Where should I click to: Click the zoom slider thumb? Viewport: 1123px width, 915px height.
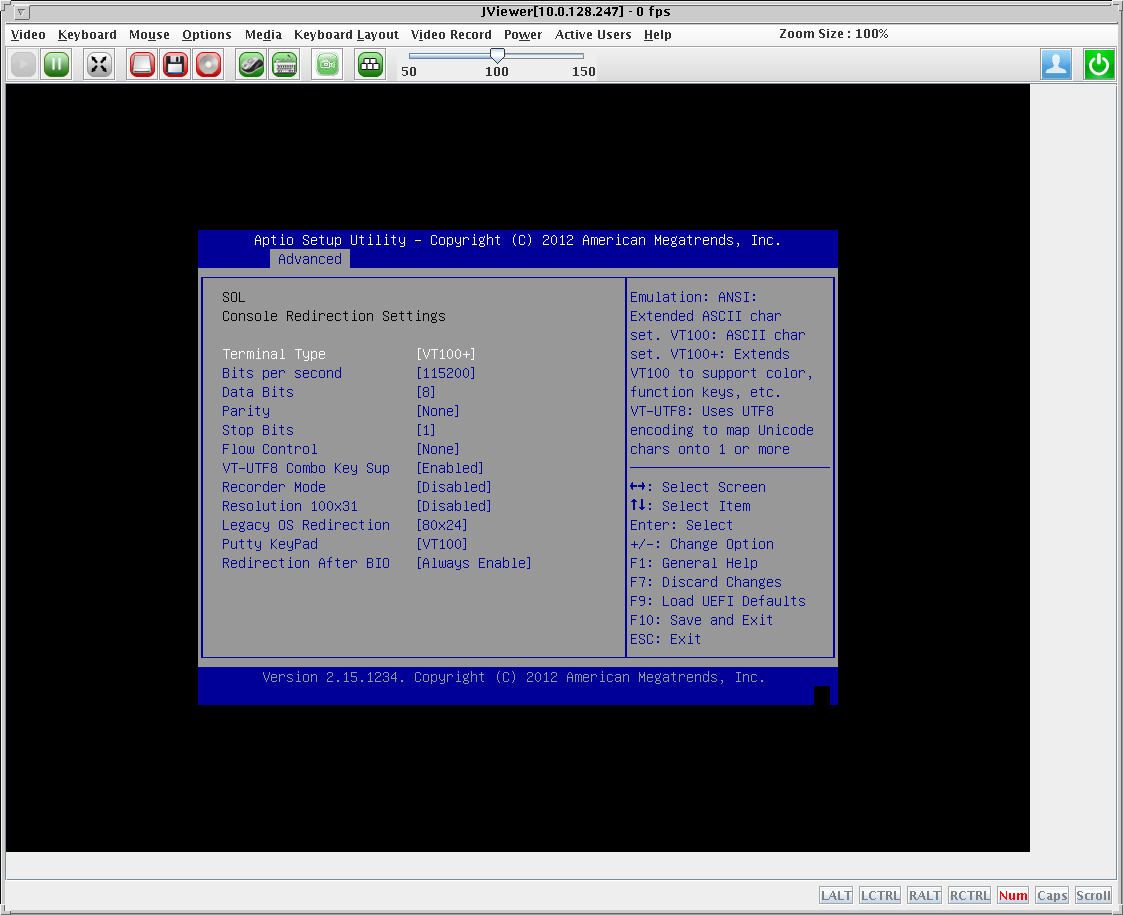coord(497,55)
